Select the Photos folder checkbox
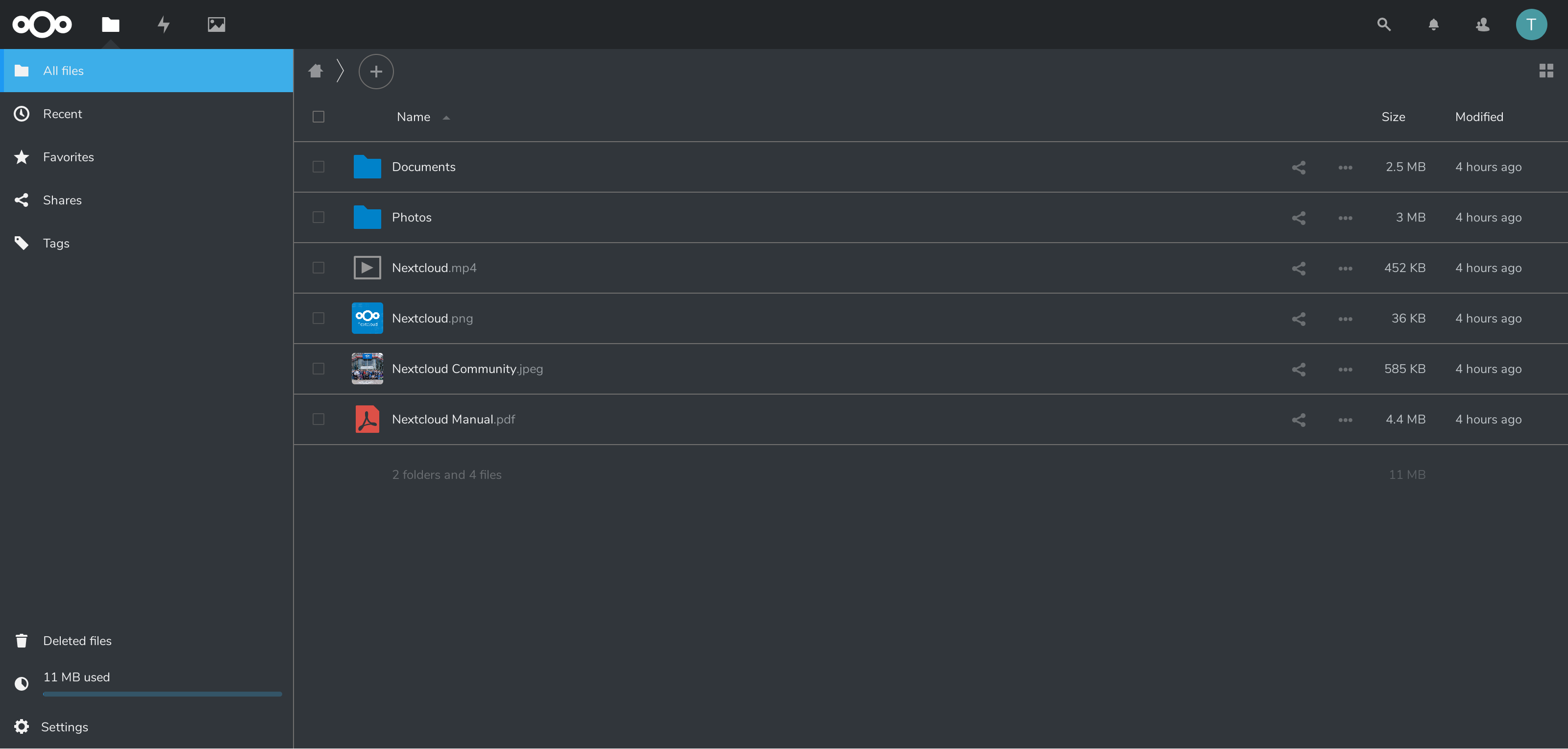The width and height of the screenshot is (1568, 749). coord(318,217)
